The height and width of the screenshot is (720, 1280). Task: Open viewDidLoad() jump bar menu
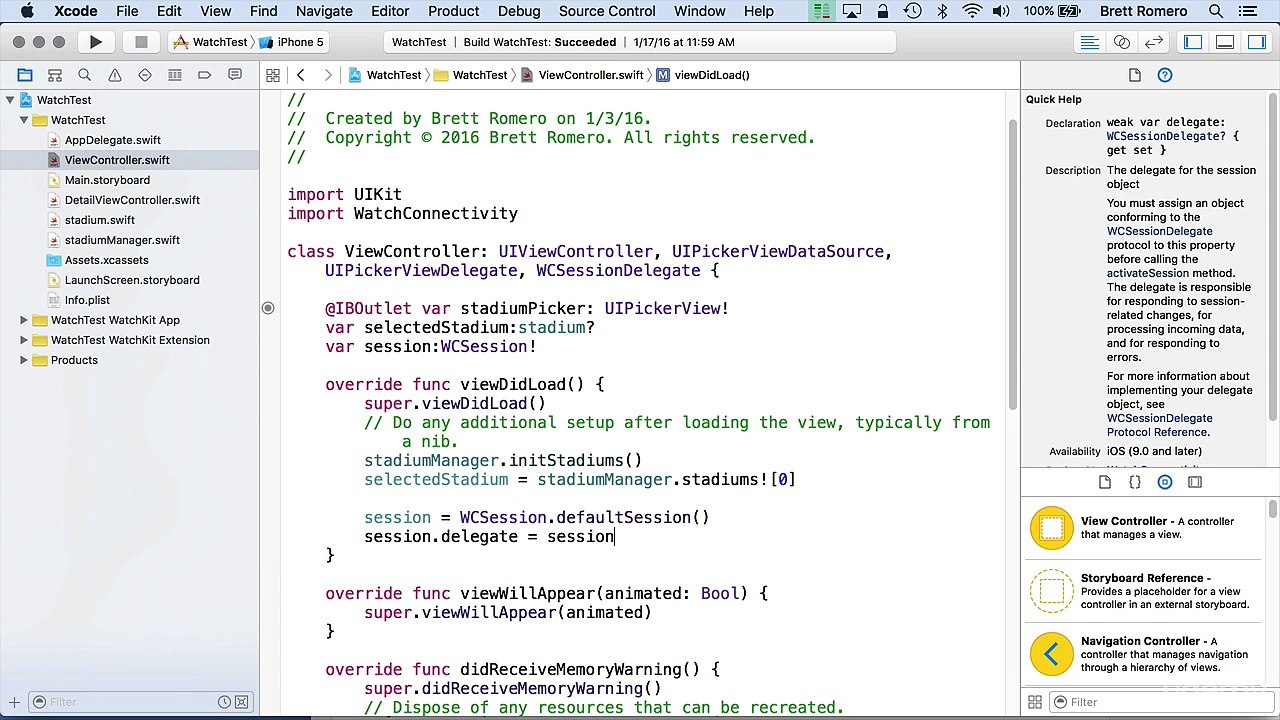click(x=703, y=75)
